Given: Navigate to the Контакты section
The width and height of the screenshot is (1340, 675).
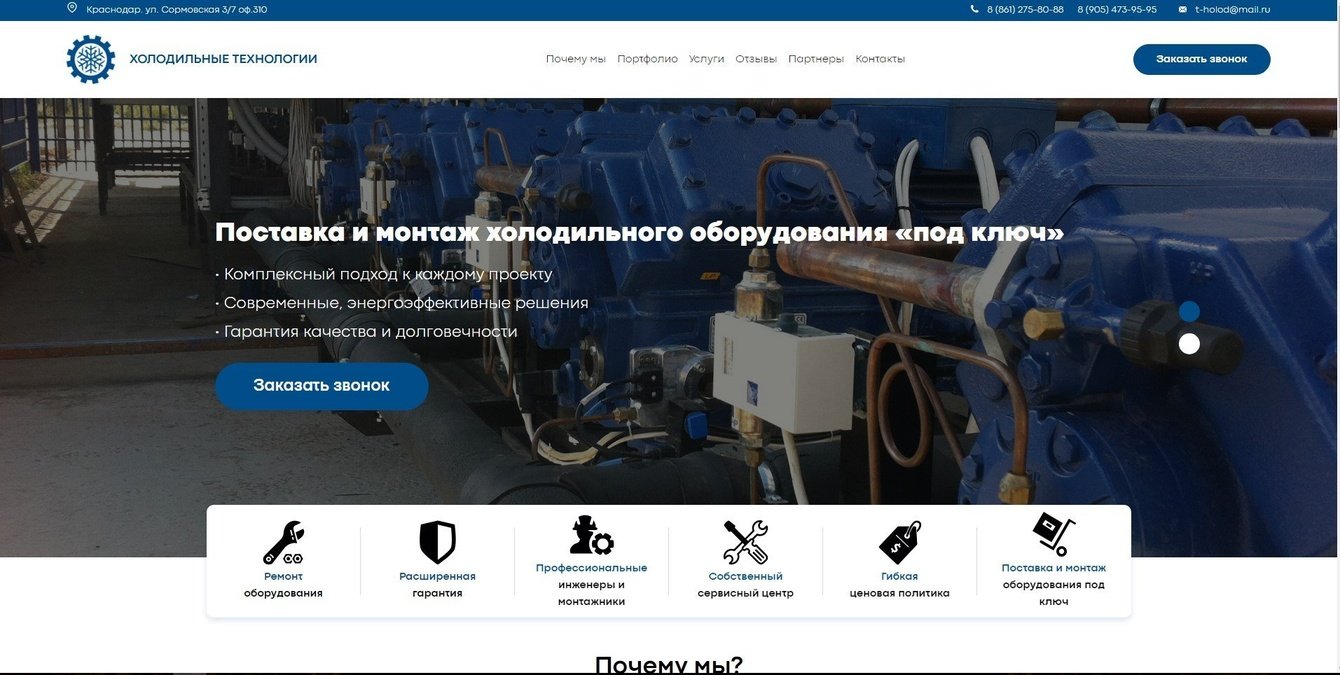Looking at the screenshot, I should (880, 57).
